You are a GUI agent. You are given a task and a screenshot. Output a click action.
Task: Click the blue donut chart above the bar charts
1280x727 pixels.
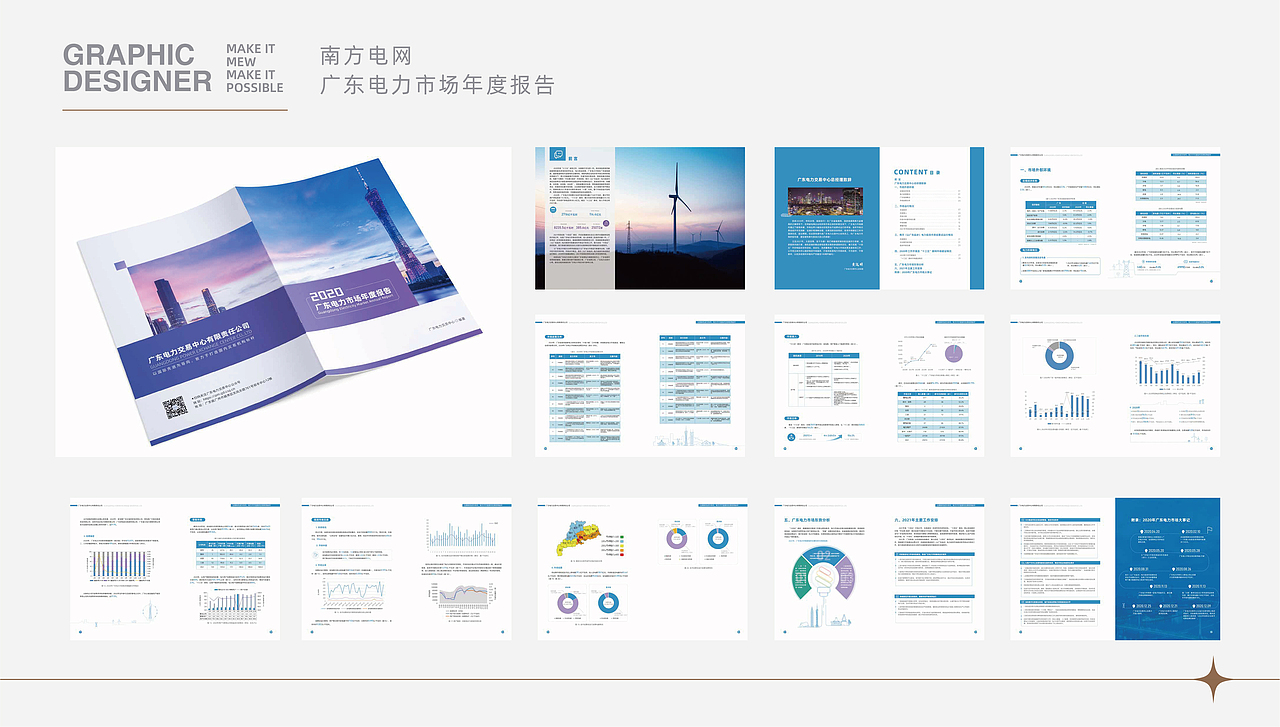(x=1061, y=354)
